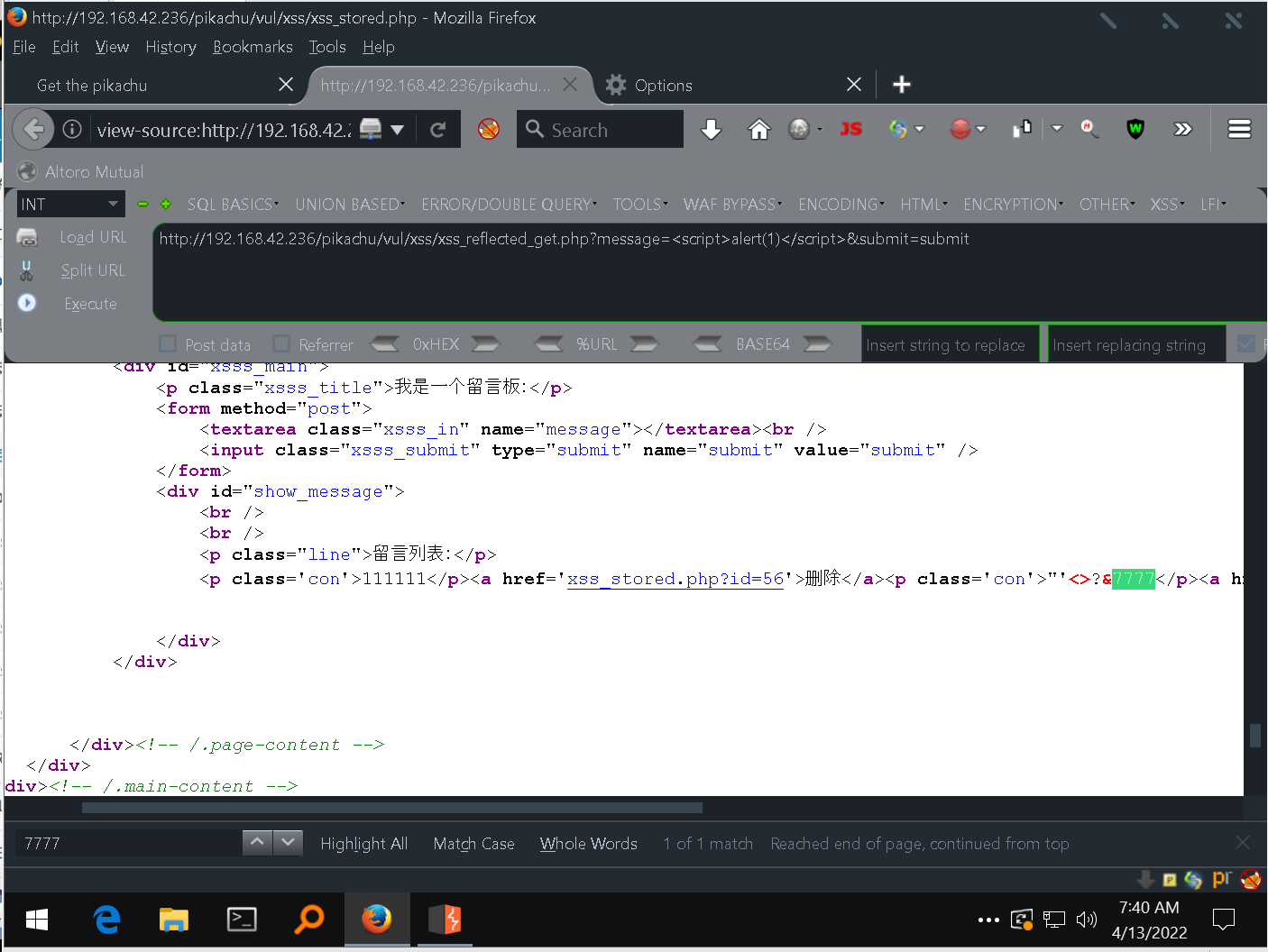This screenshot has width=1268, height=952.
Task: Expand the ENCRYPTION menu
Action: point(1013,205)
